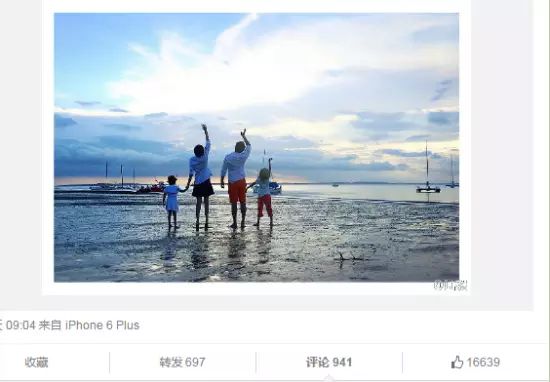Click 转发 697 to repost
Viewport: 550px width, 382px height.
(x=182, y=362)
